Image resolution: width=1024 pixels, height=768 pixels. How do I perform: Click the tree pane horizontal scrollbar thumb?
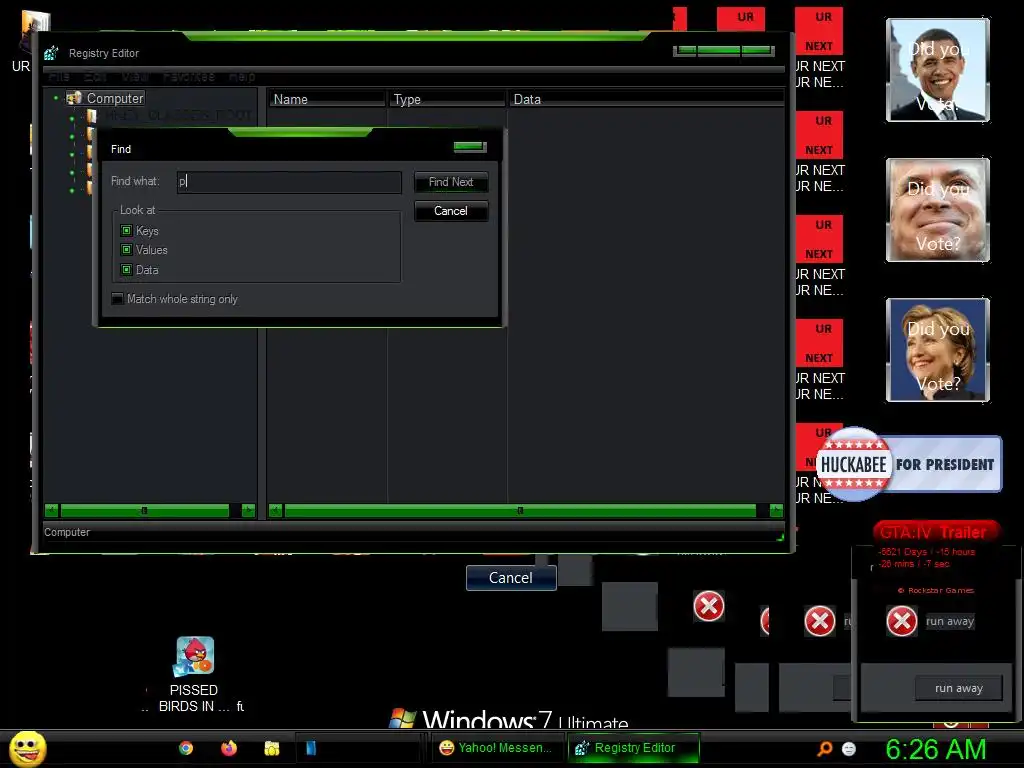pyautogui.click(x=145, y=511)
